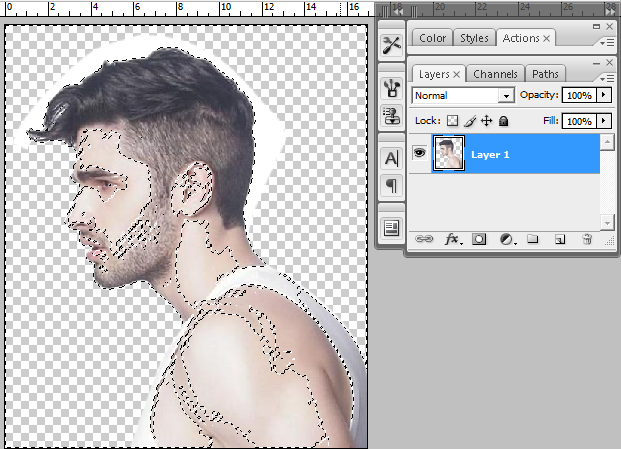Switch to the Styles tab
The image size is (621, 449).
(x=474, y=38)
